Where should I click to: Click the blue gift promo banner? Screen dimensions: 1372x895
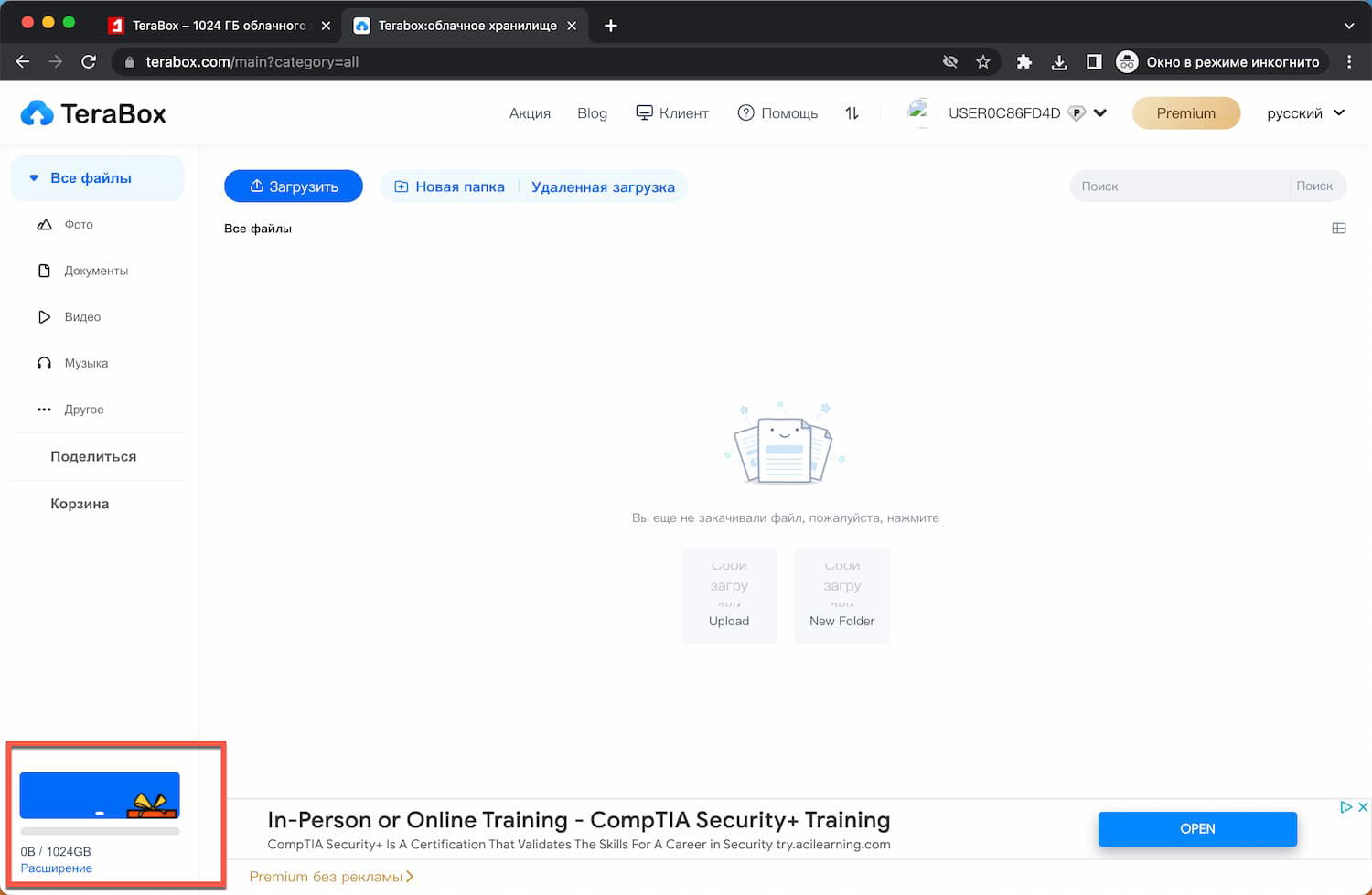click(x=100, y=795)
